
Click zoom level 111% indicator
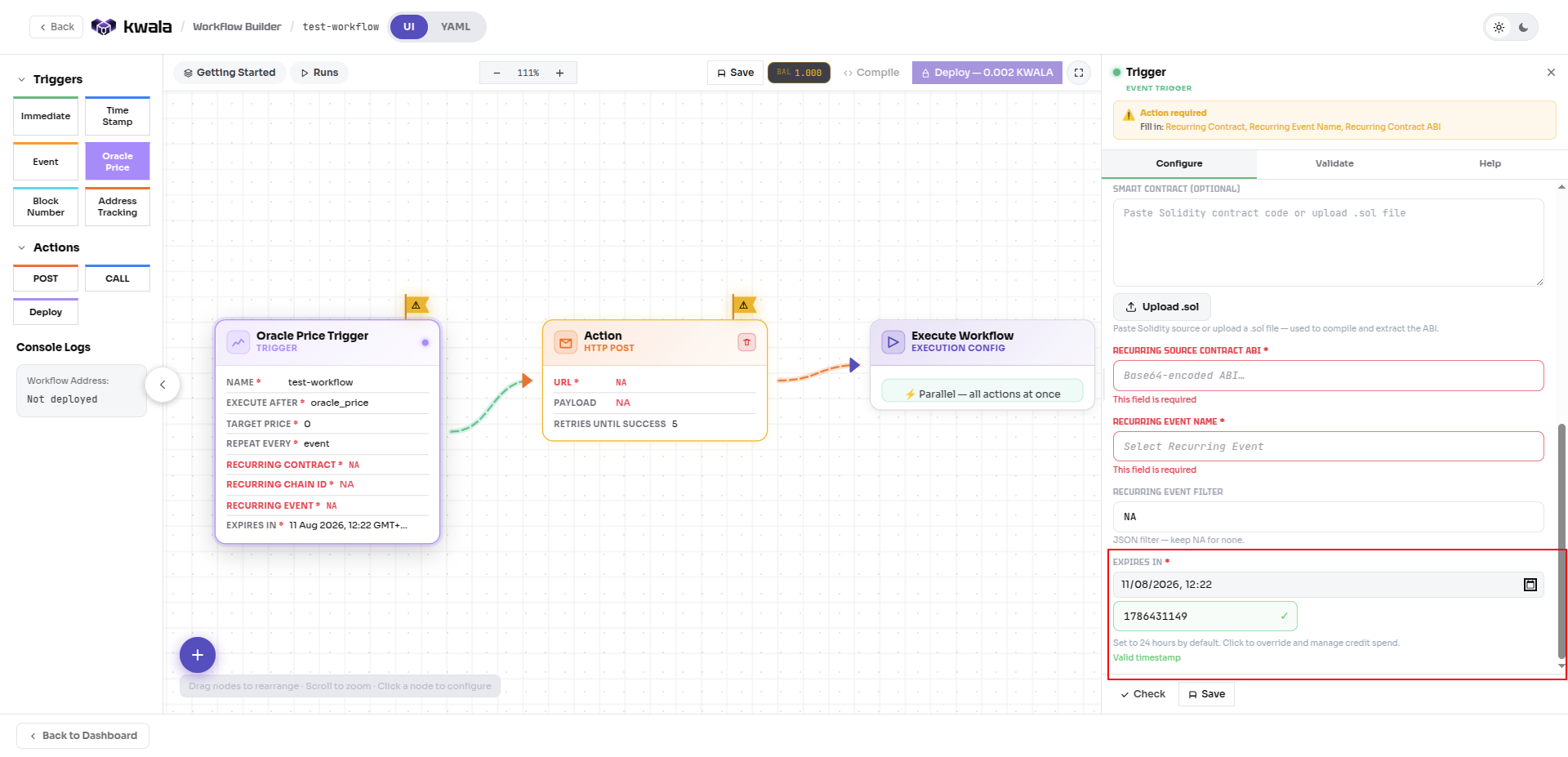click(528, 73)
